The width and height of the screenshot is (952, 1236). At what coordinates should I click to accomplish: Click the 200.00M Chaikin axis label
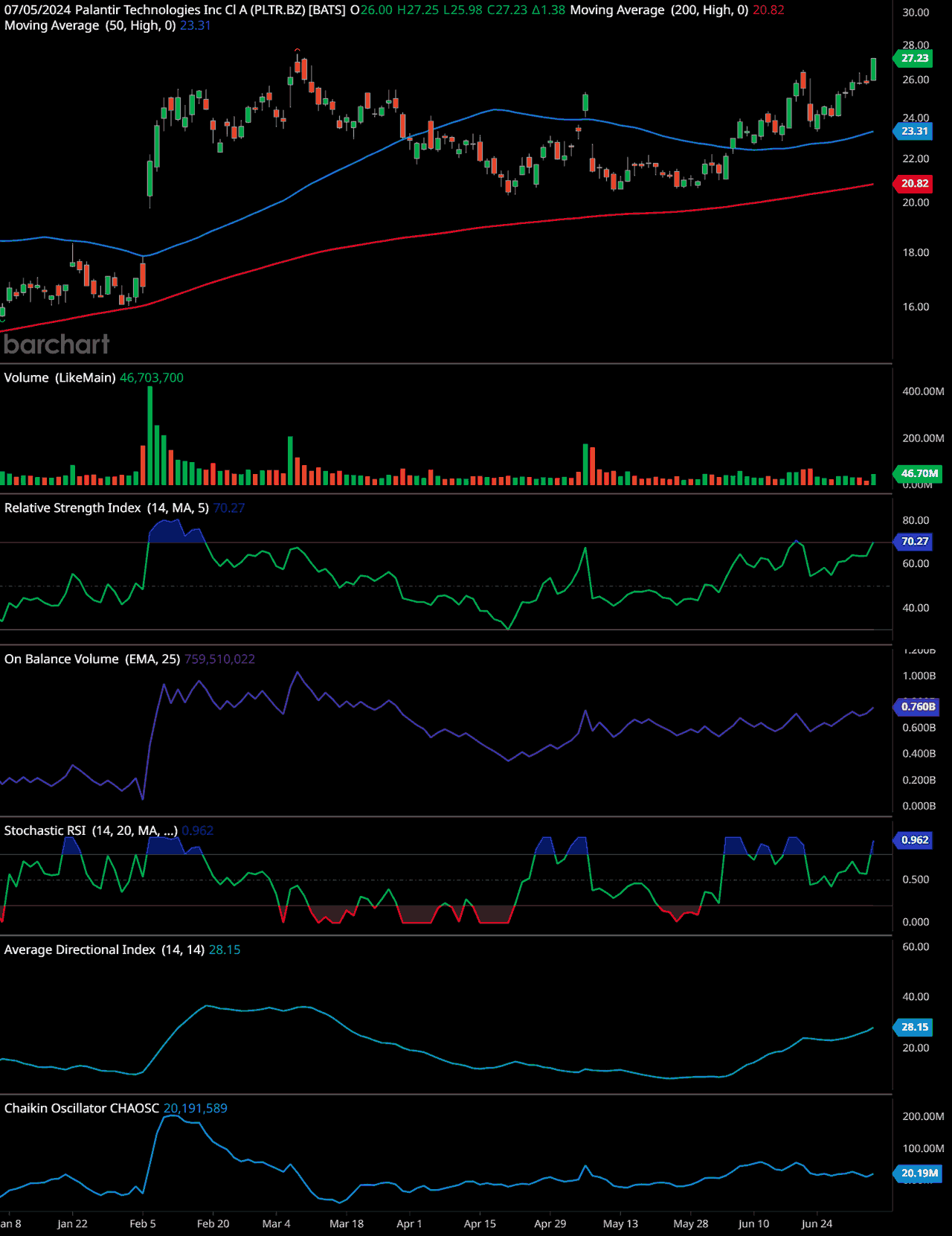[923, 1116]
